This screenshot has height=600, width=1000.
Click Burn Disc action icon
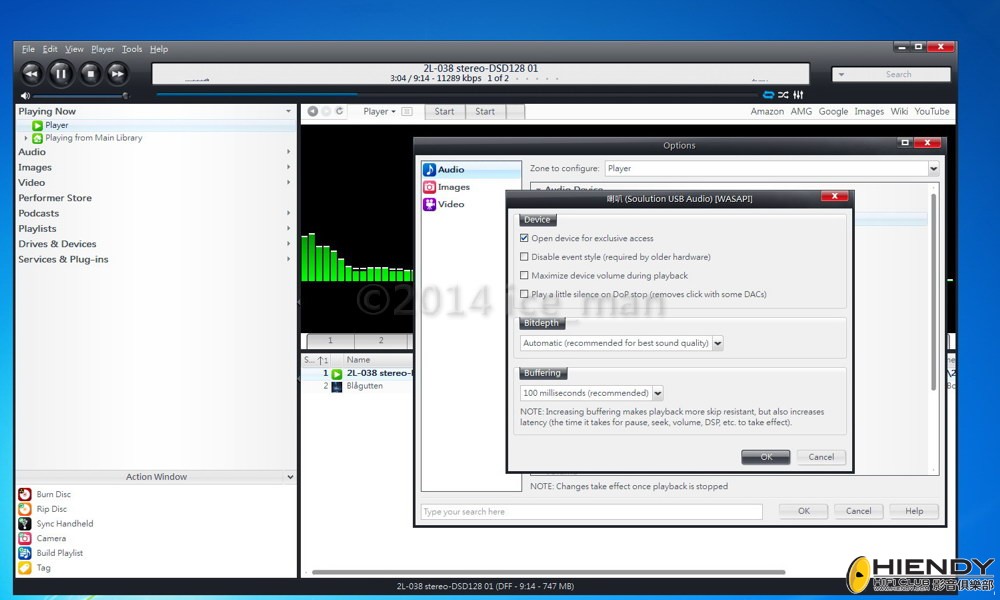pos(25,494)
